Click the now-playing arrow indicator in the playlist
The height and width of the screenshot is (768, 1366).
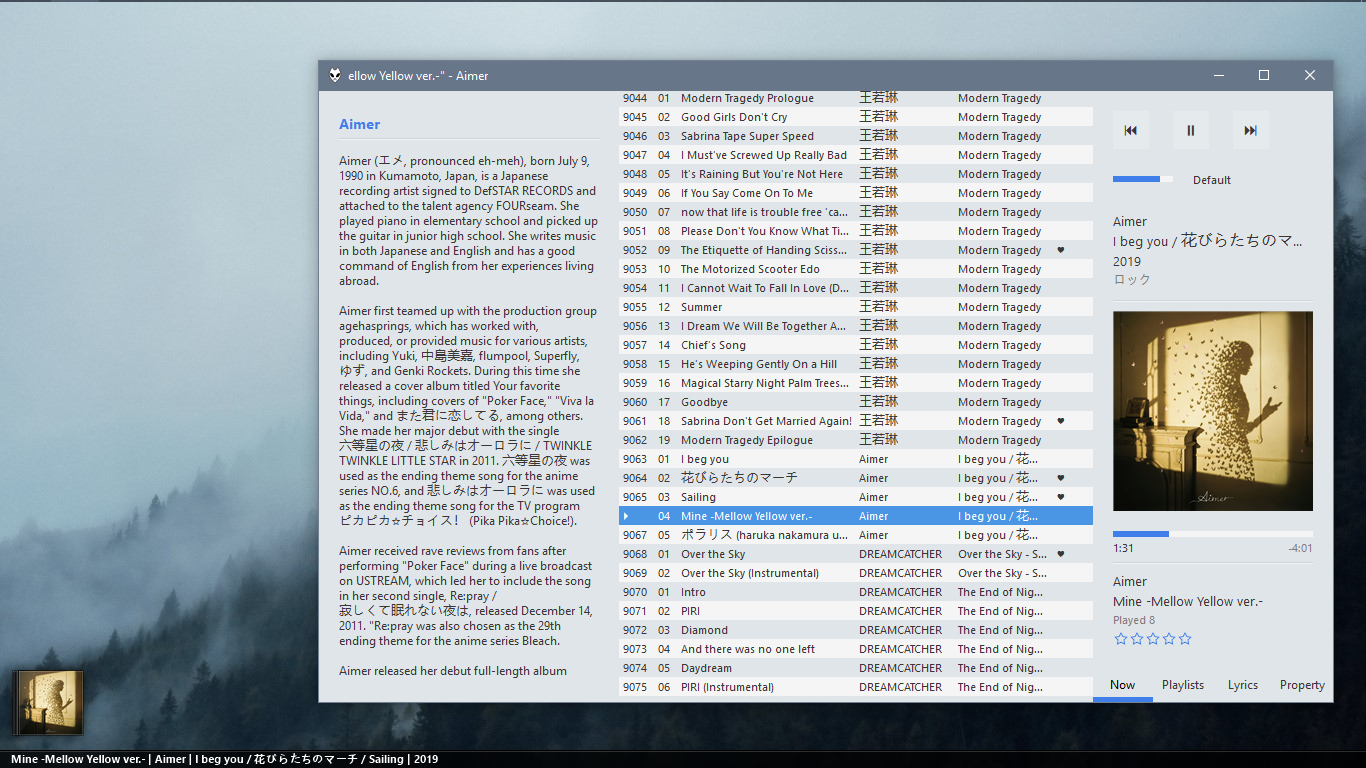coord(626,516)
